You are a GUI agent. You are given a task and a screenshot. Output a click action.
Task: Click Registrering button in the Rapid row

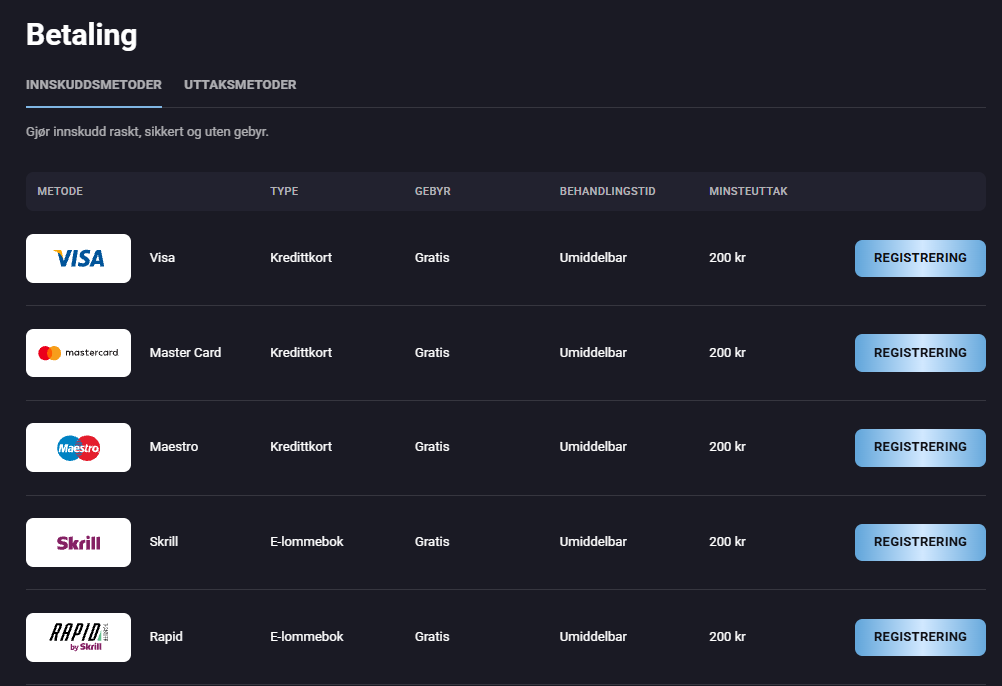tap(920, 637)
